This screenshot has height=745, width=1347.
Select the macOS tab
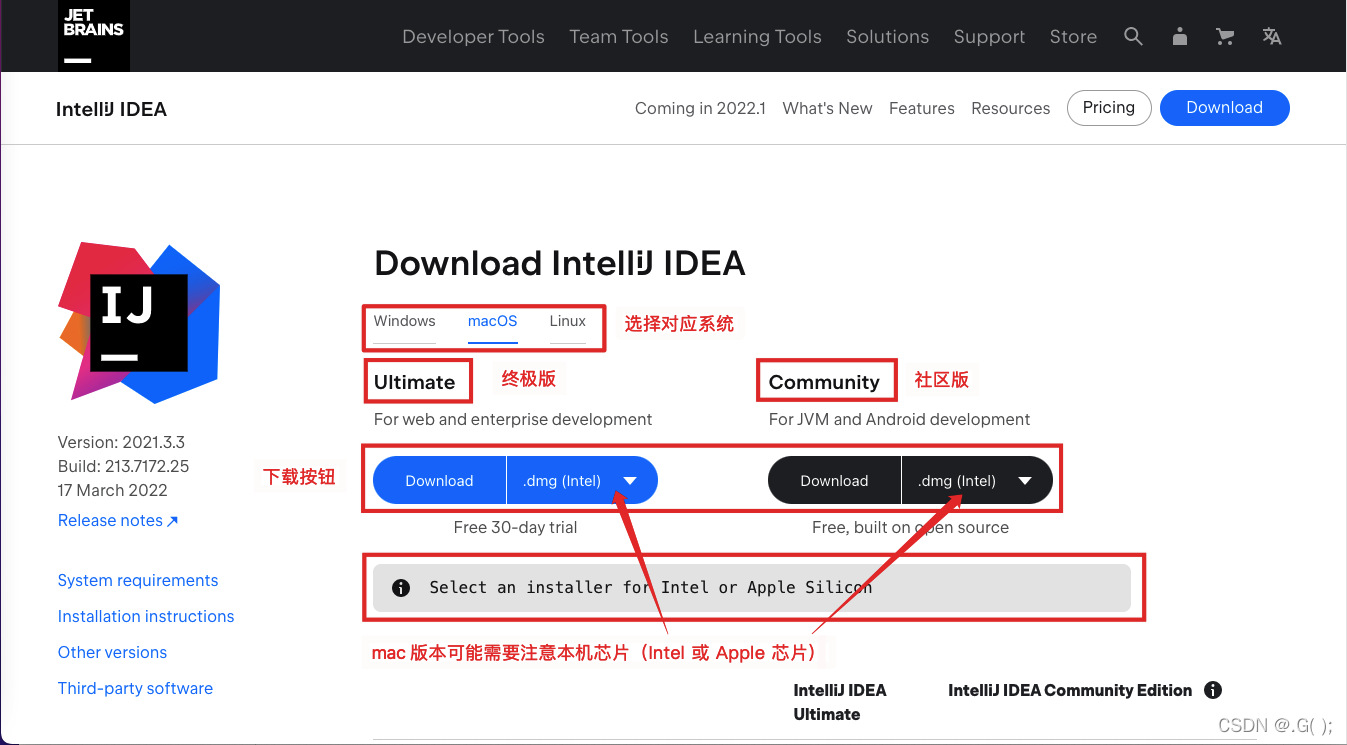[493, 322]
